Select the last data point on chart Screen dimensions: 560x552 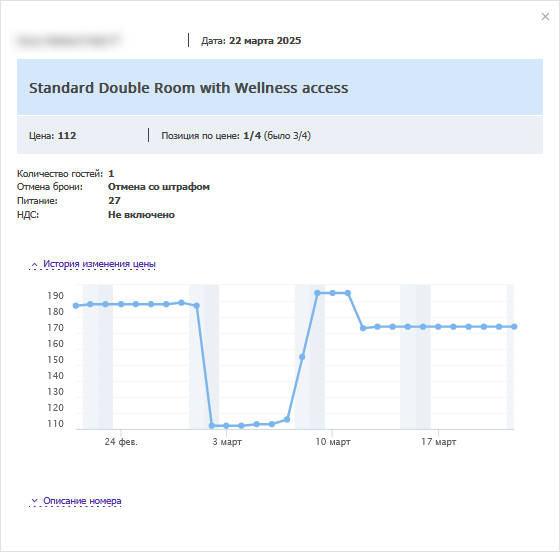tap(514, 327)
